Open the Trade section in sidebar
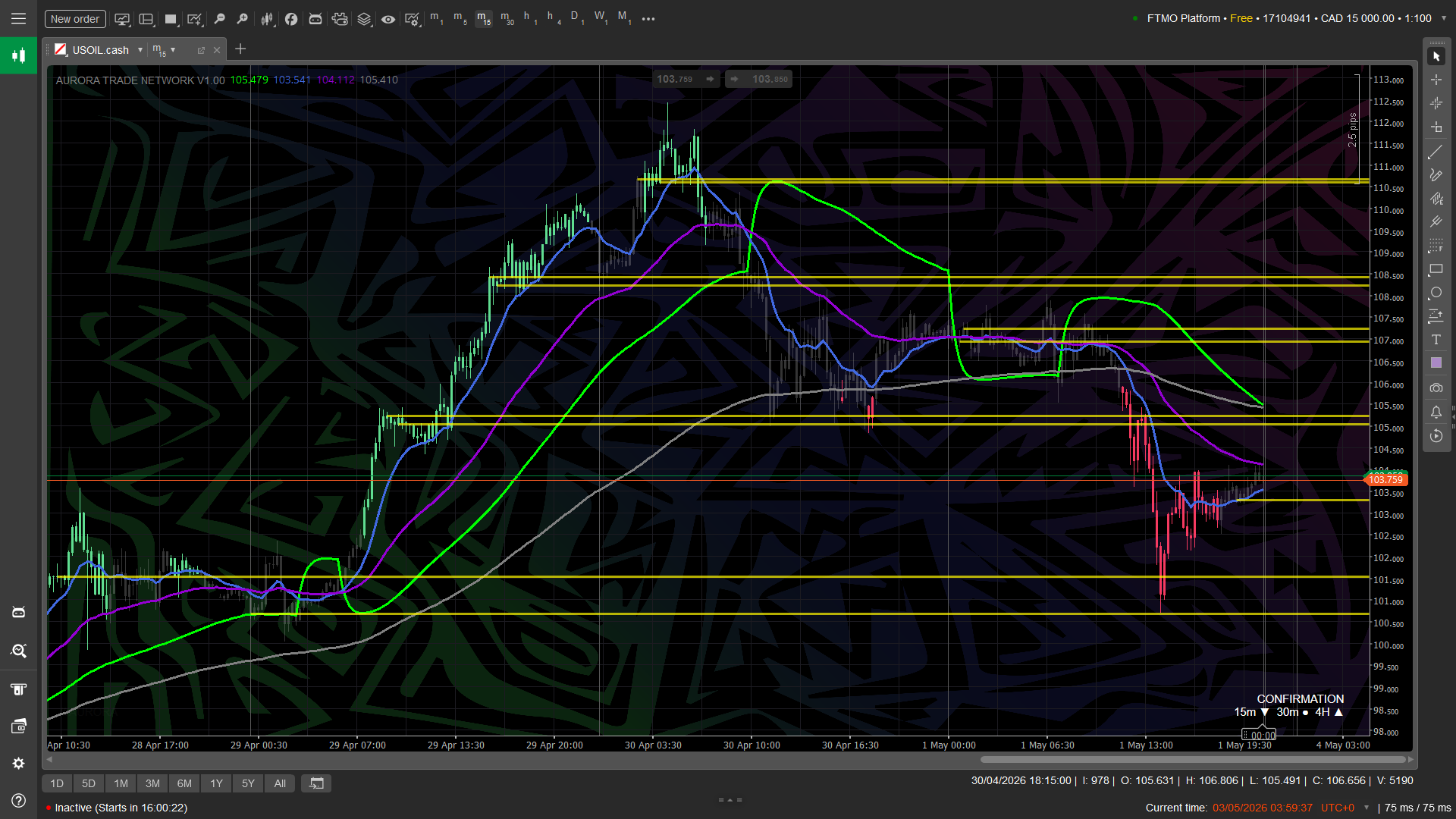 click(x=18, y=55)
